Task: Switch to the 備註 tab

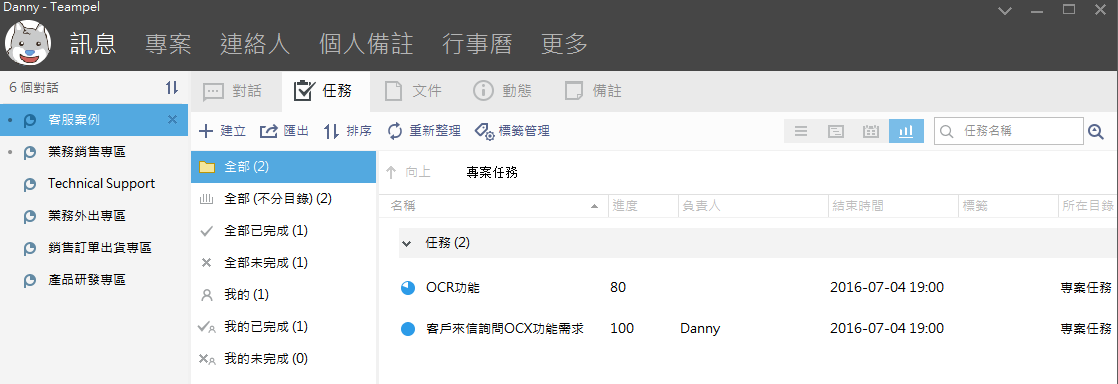Action: coord(594,91)
